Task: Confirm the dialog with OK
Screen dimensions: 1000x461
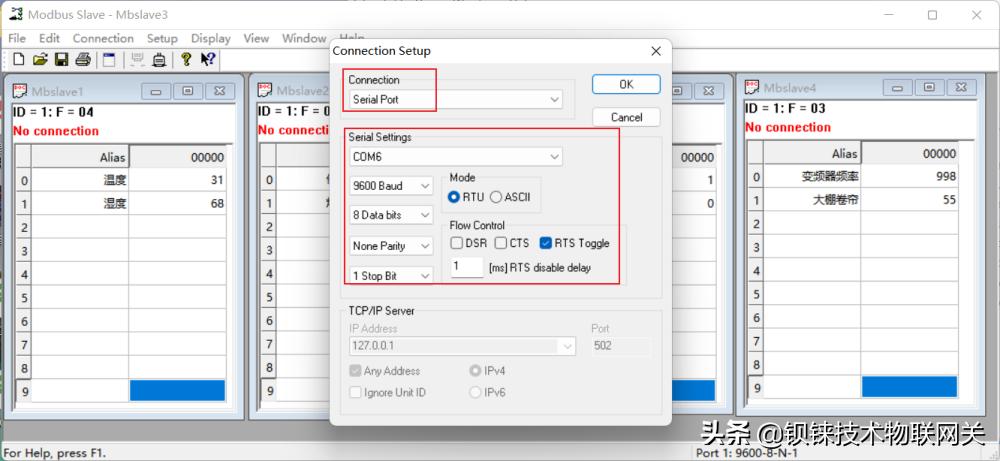Action: (x=626, y=84)
